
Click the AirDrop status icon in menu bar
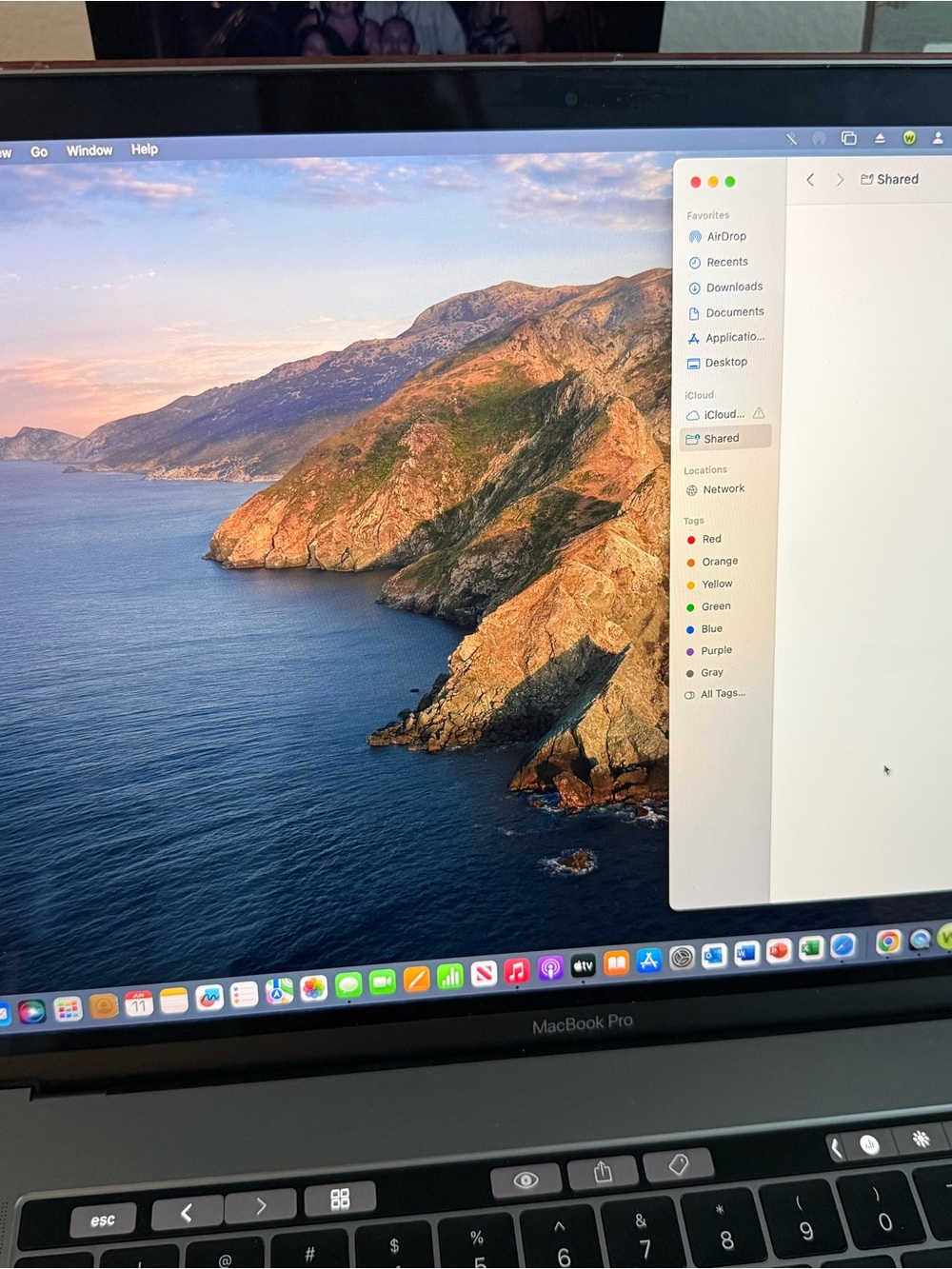[819, 139]
